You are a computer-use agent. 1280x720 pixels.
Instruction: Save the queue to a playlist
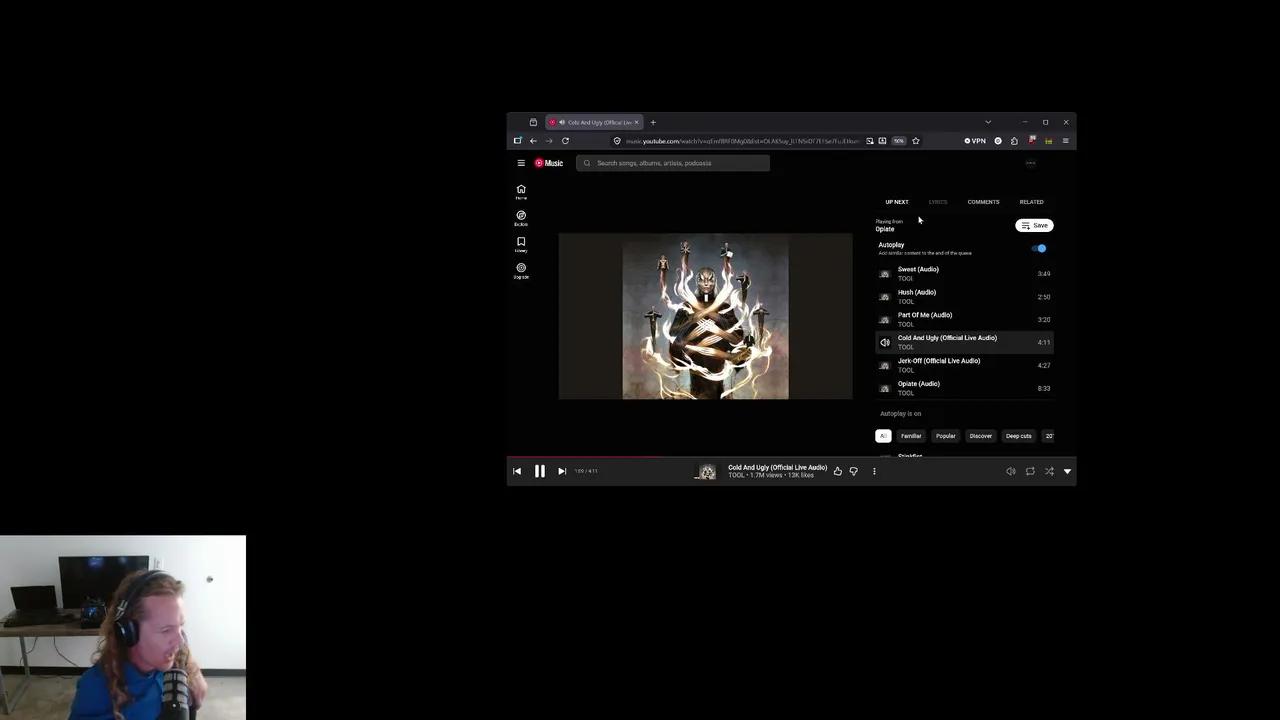[1034, 226]
